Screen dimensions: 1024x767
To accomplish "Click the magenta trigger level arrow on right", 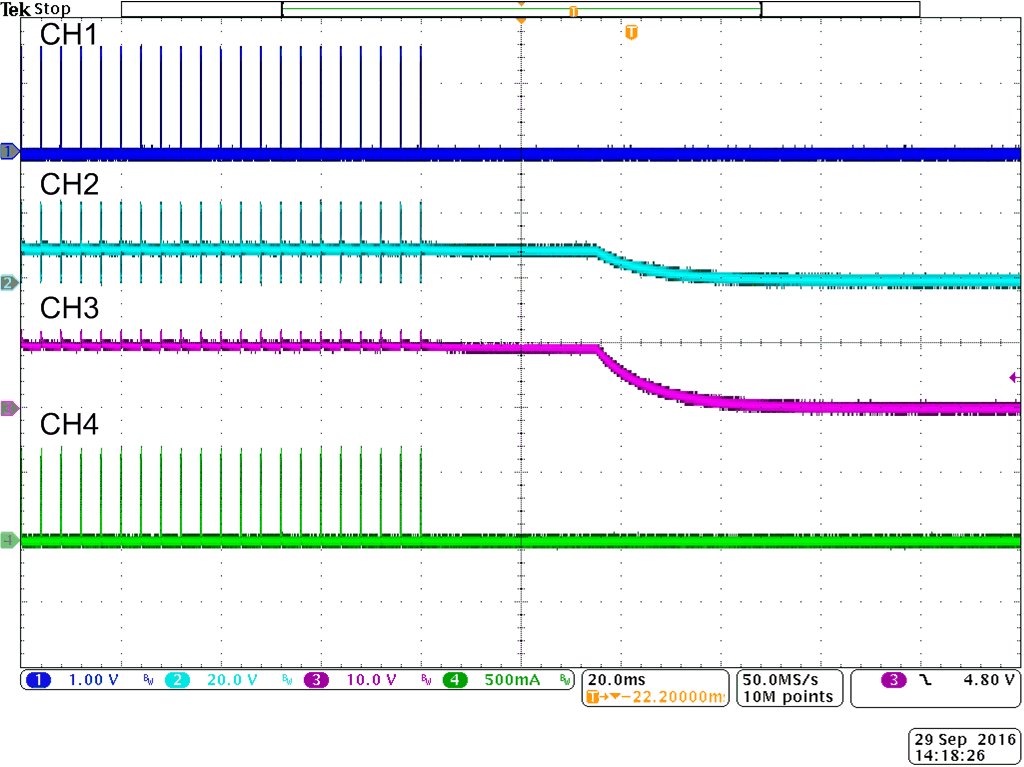I will tap(1013, 376).
